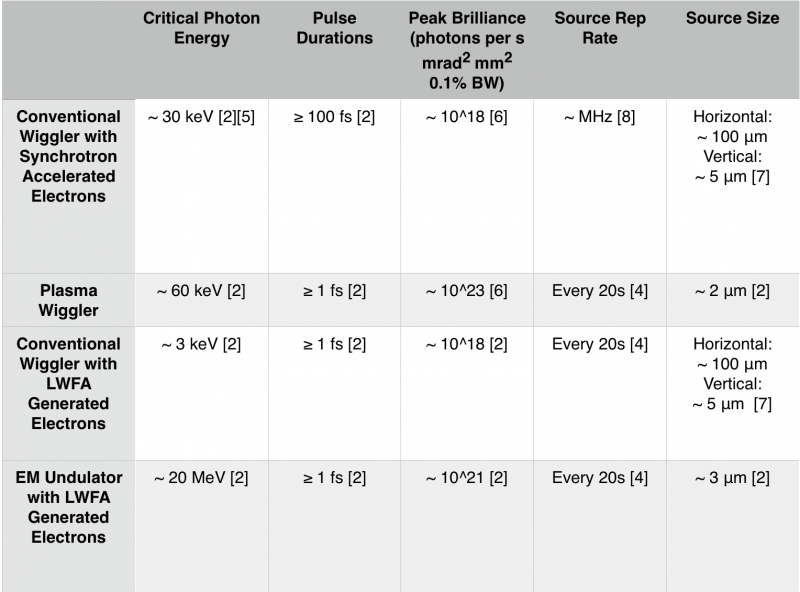
Task: Select the Source Rep Rate header cell
Action: 600,29
